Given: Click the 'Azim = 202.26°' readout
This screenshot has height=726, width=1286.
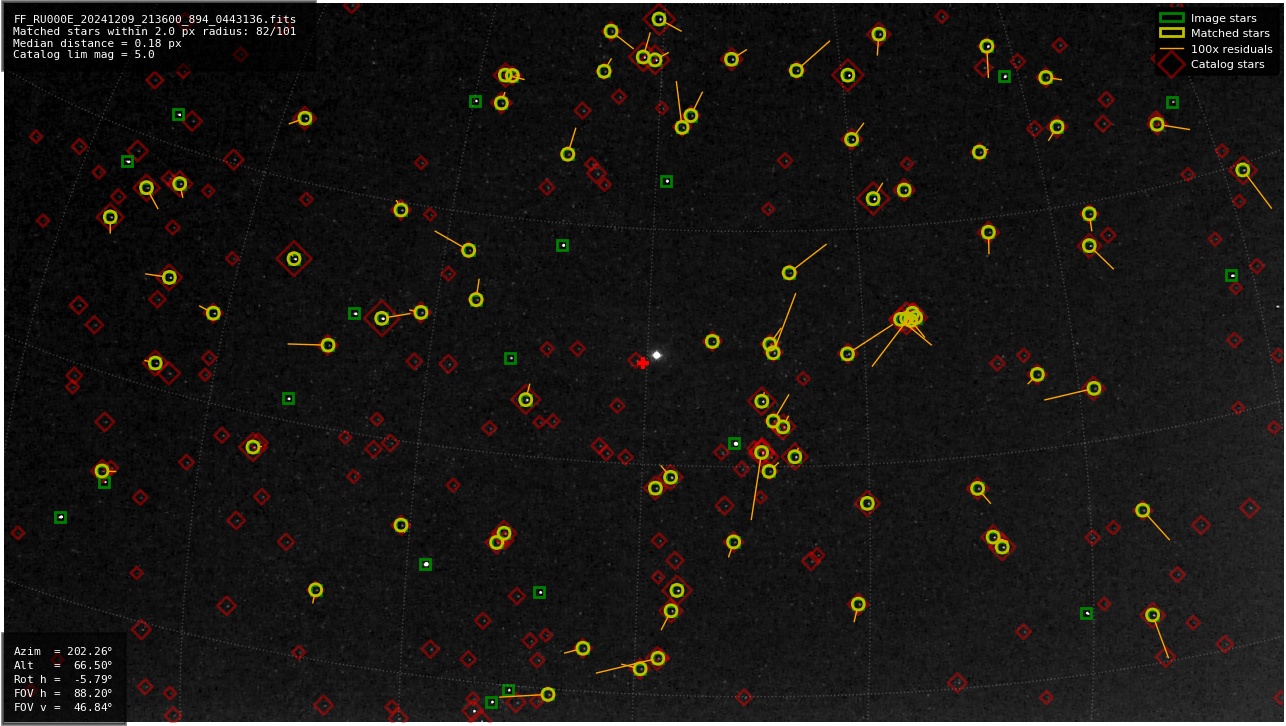Looking at the screenshot, I should [63, 651].
